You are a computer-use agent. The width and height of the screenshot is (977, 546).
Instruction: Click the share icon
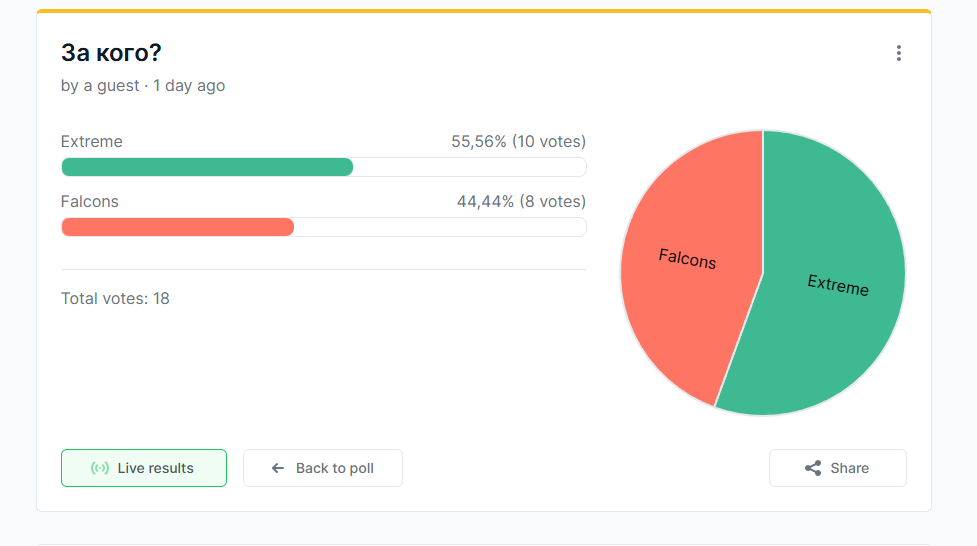pyautogui.click(x=813, y=468)
